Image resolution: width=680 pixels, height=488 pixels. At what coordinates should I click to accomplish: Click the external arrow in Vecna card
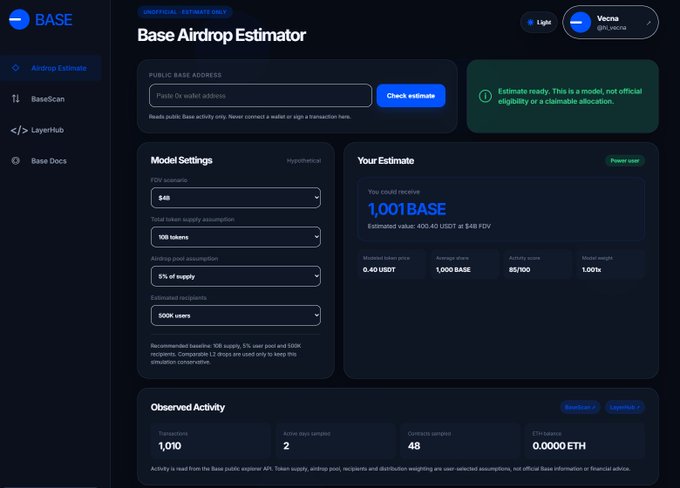pos(648,23)
